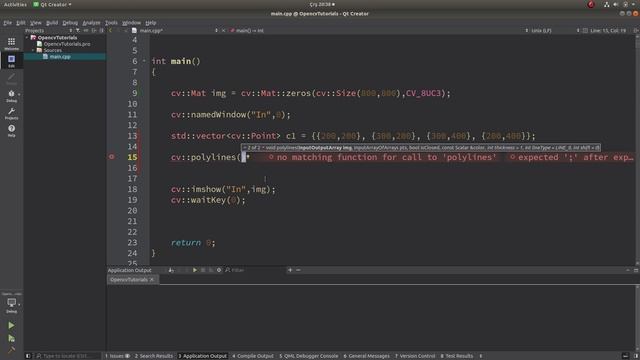Open the Welcome mode
Screen dimensions: 640x360
point(11,43)
